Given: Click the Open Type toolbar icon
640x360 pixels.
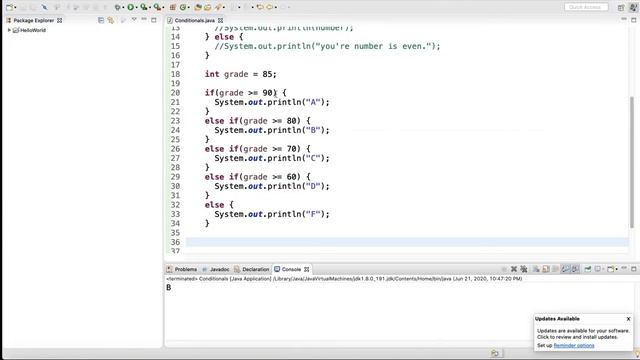Looking at the screenshot, I should 198,7.
